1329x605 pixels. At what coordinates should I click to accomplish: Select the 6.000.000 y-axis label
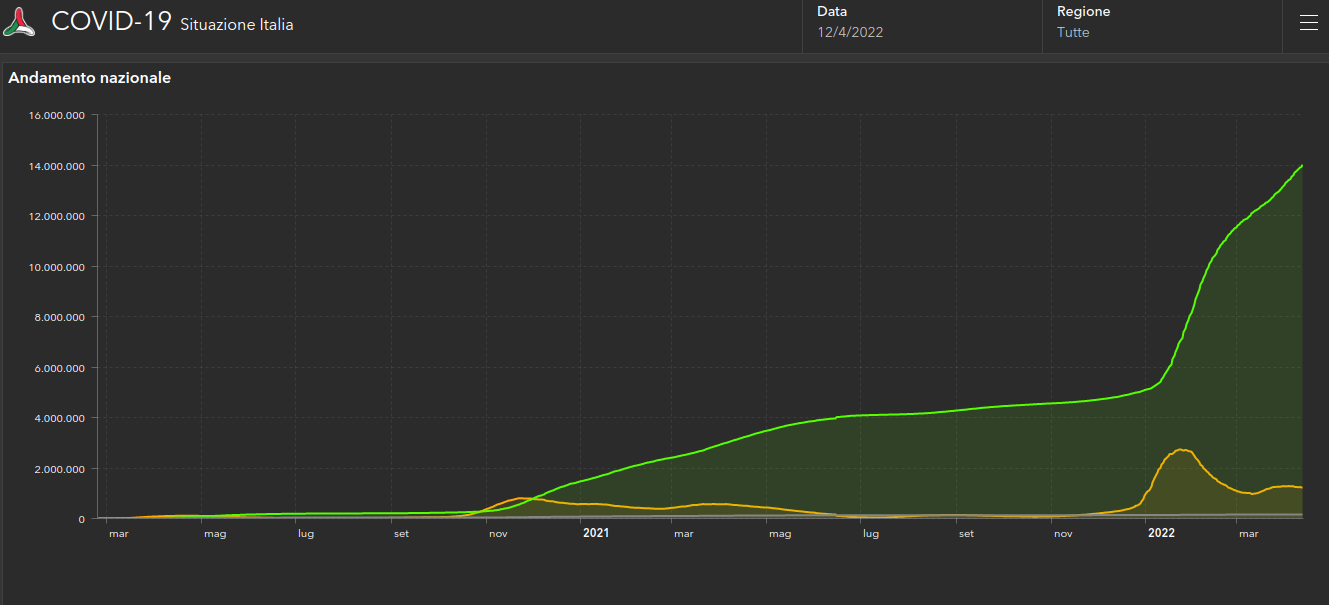click(59, 368)
